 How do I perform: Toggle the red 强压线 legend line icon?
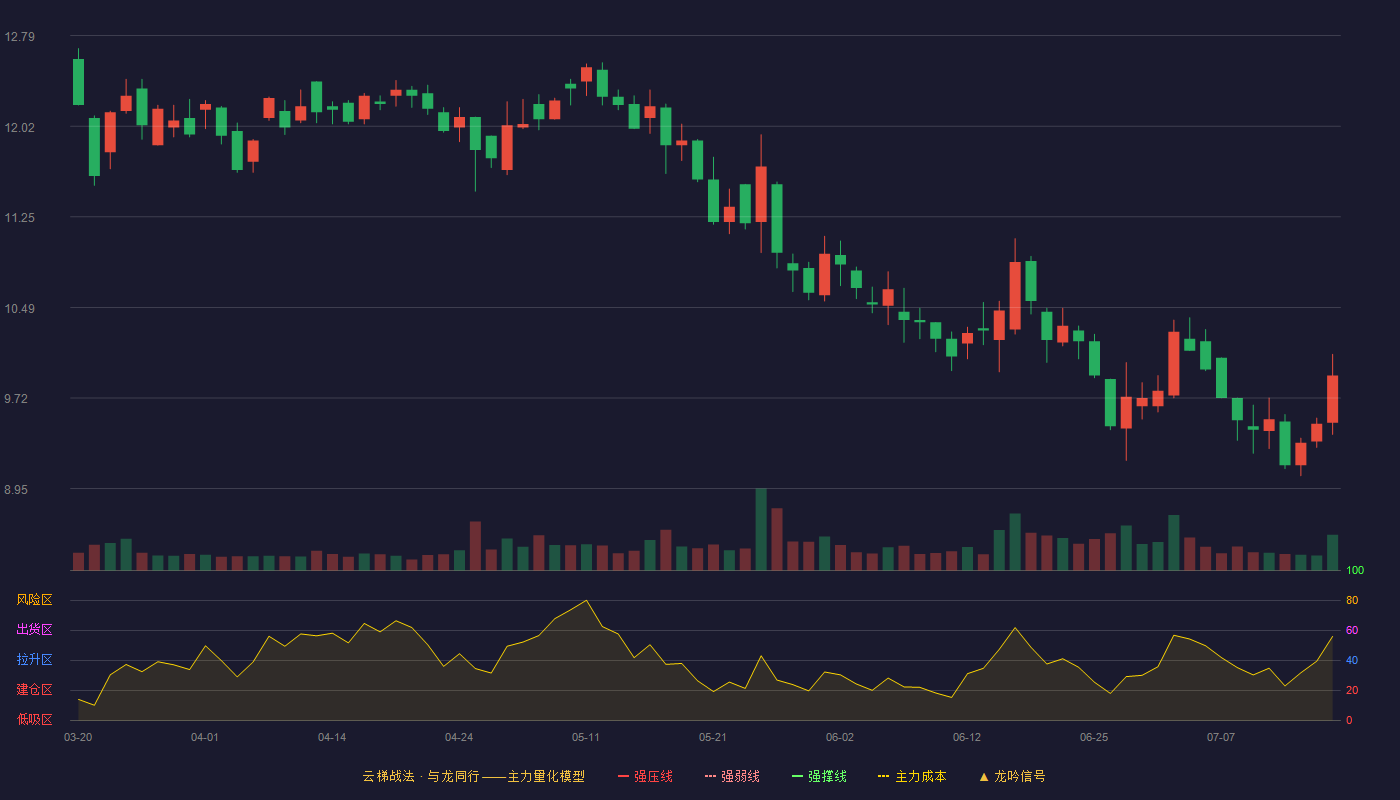coord(623,776)
